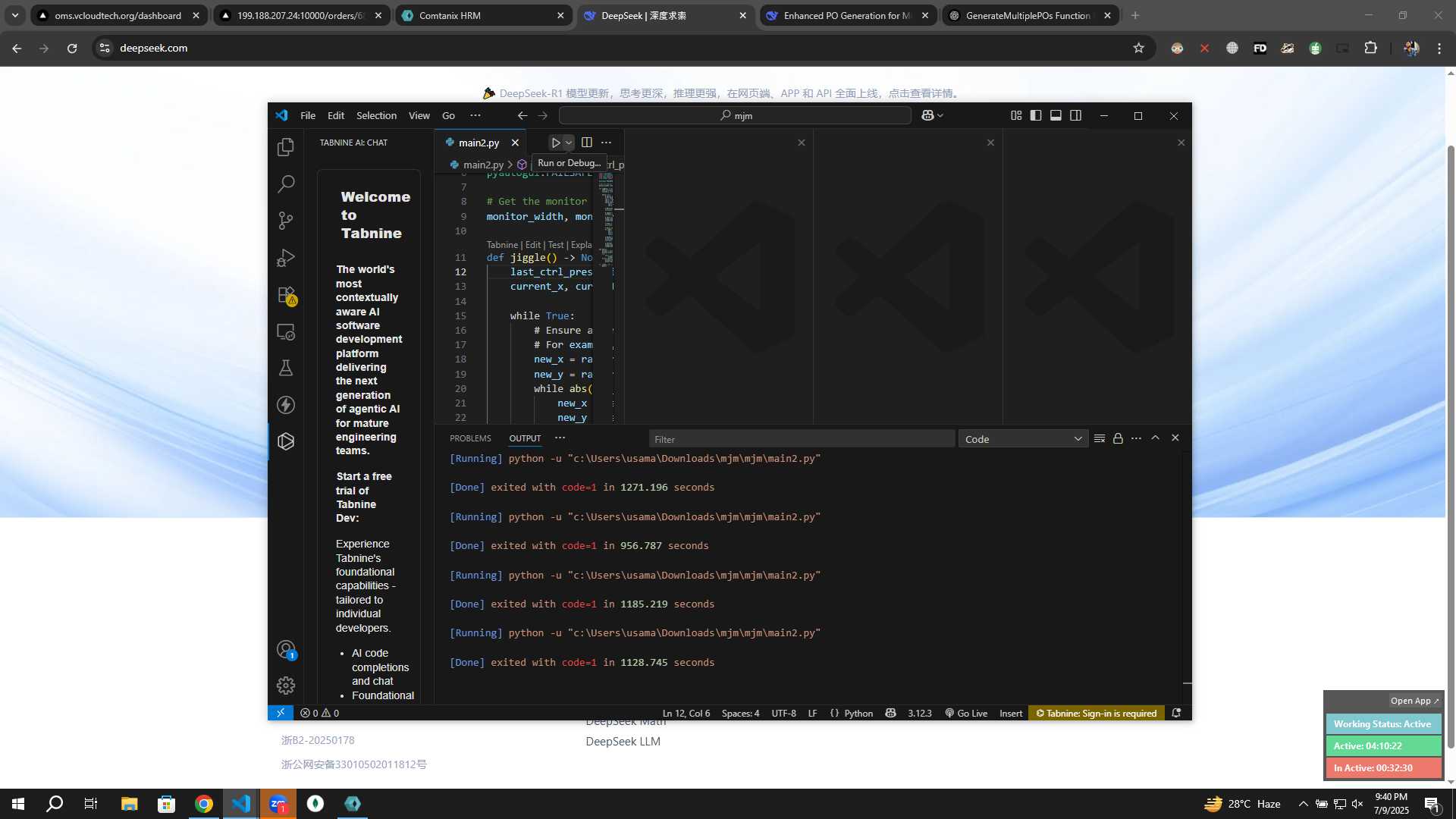Viewport: 1456px width, 819px height.
Task: Open Manage gear icon in VS Code
Action: pos(286,686)
